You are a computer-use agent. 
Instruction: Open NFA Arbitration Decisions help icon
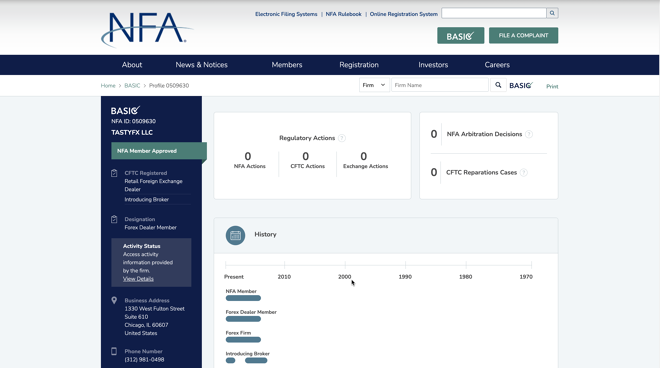coord(529,134)
